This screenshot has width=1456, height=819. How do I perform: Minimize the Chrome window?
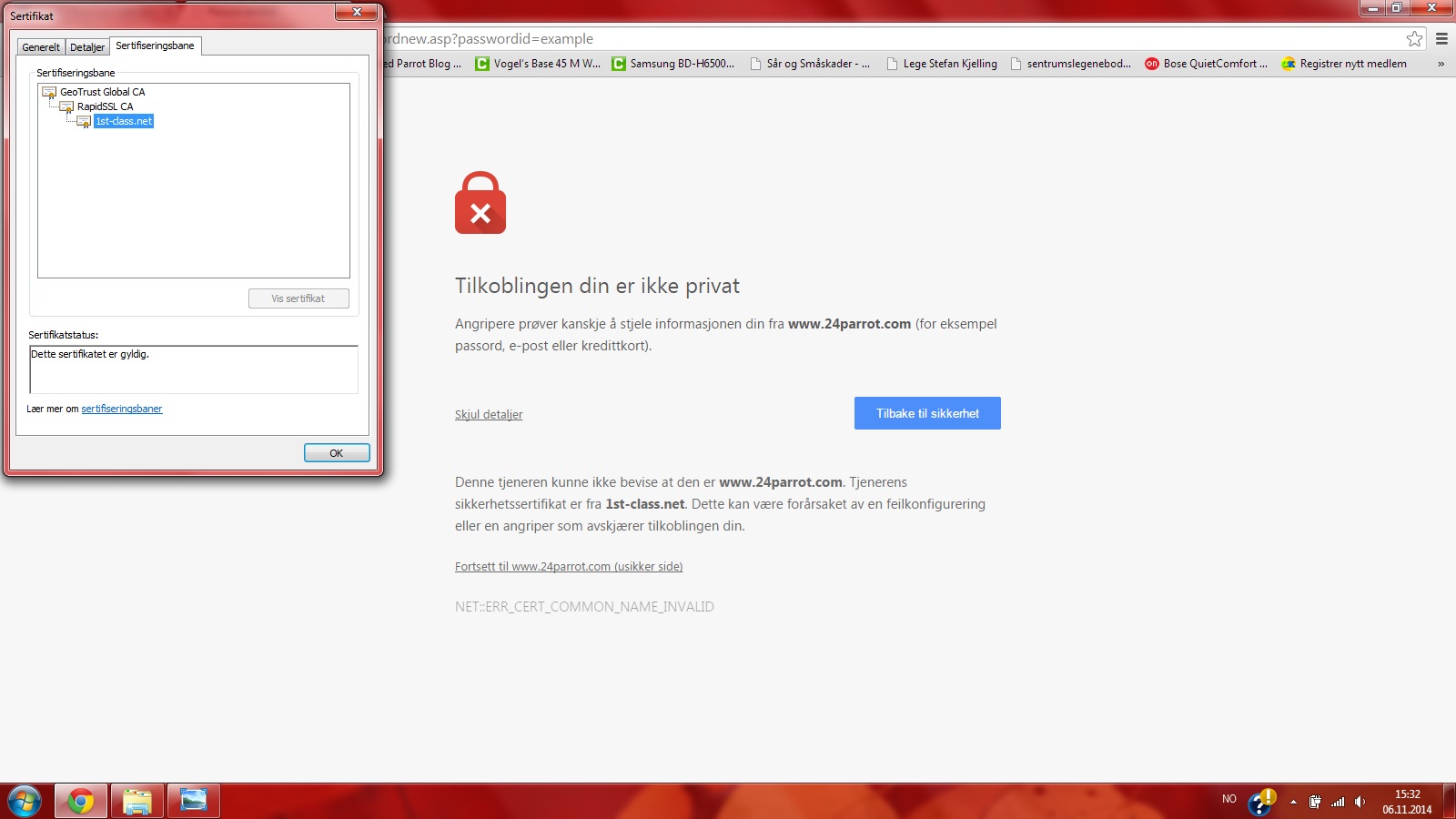click(x=1373, y=8)
